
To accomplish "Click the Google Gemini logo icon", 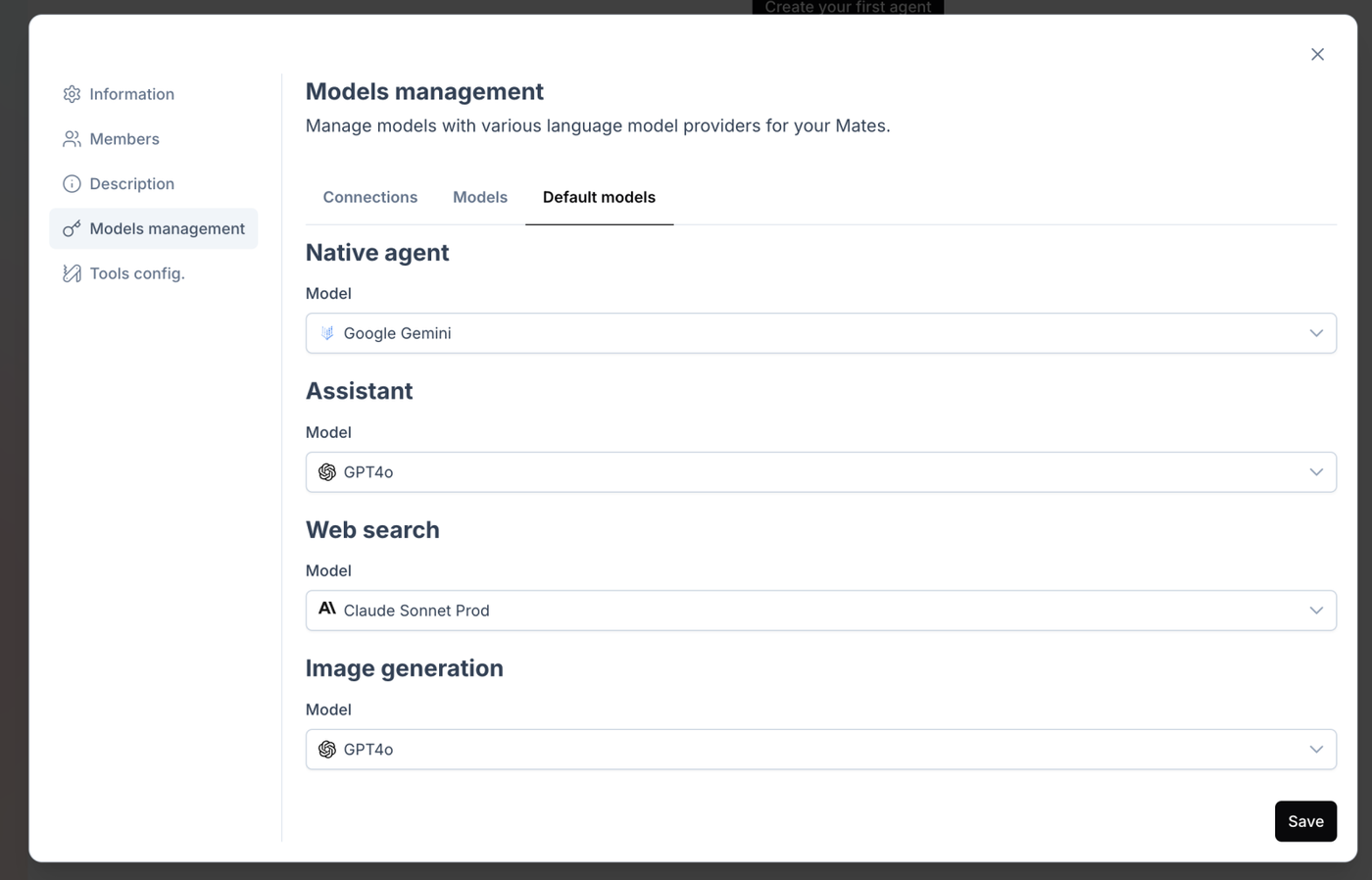I will click(327, 333).
